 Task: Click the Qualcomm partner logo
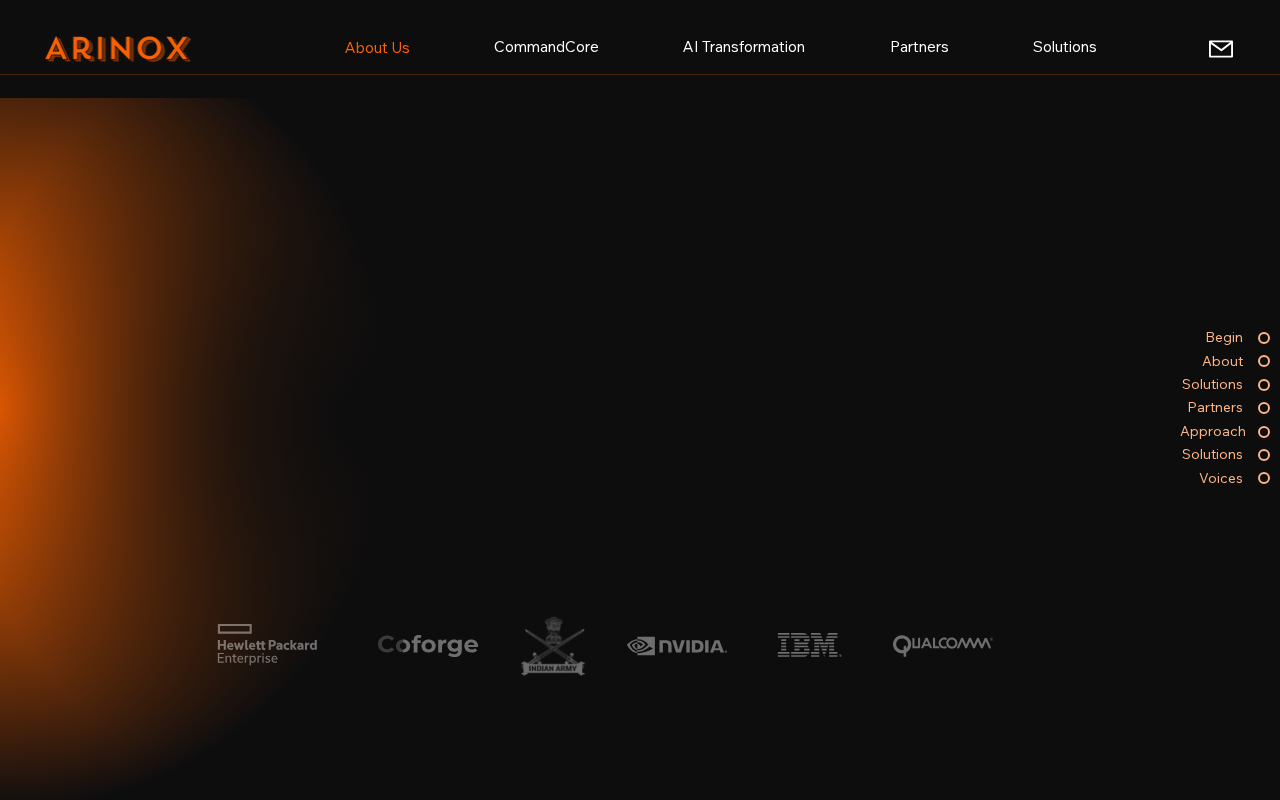(x=943, y=646)
